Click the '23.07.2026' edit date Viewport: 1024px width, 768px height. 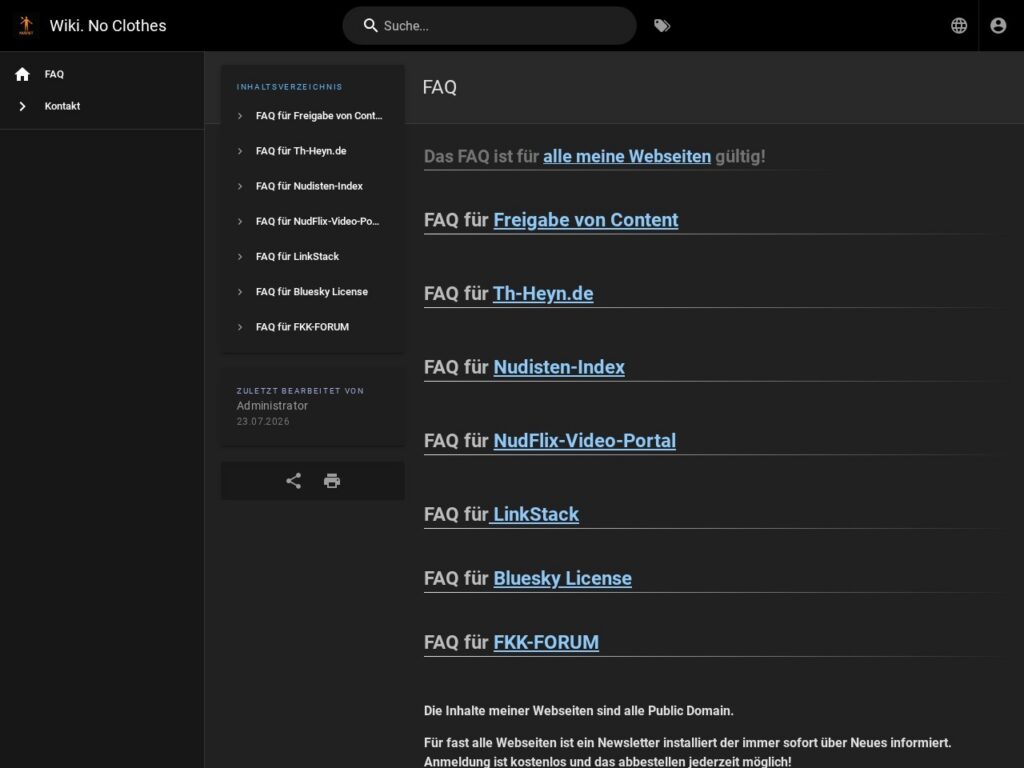pos(263,422)
